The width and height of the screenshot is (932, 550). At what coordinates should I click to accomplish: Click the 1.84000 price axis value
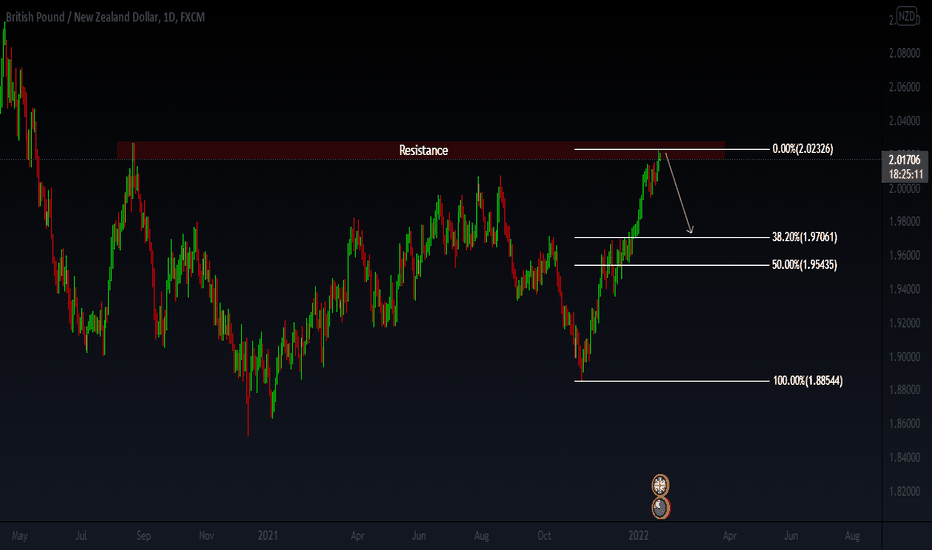click(x=904, y=458)
